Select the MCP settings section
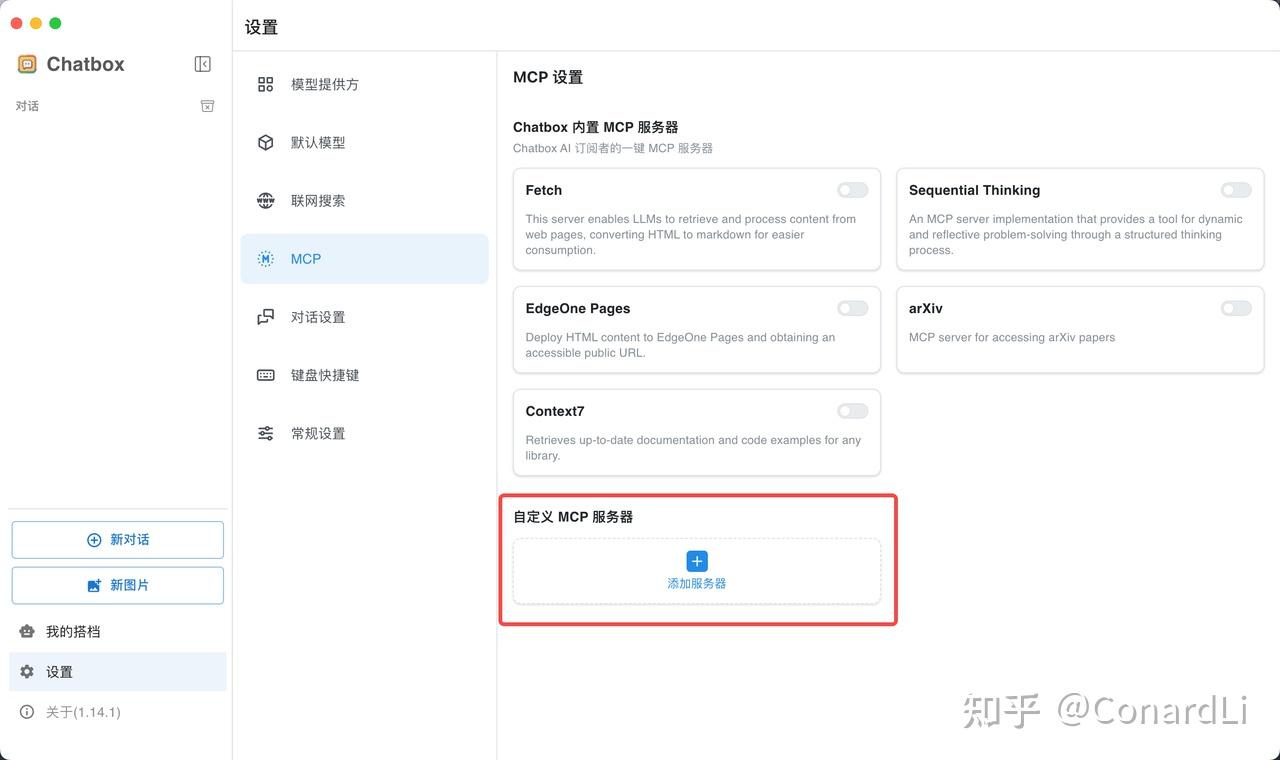This screenshot has height=760, width=1280. point(364,259)
